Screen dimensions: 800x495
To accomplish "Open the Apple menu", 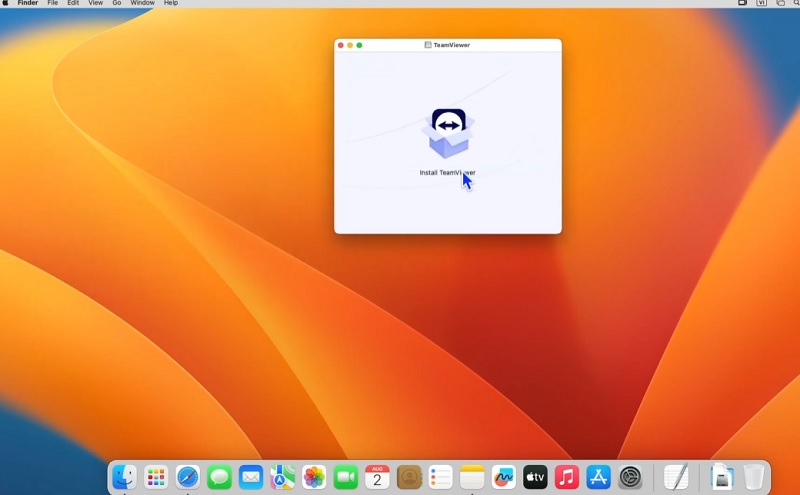I will 5,3.
